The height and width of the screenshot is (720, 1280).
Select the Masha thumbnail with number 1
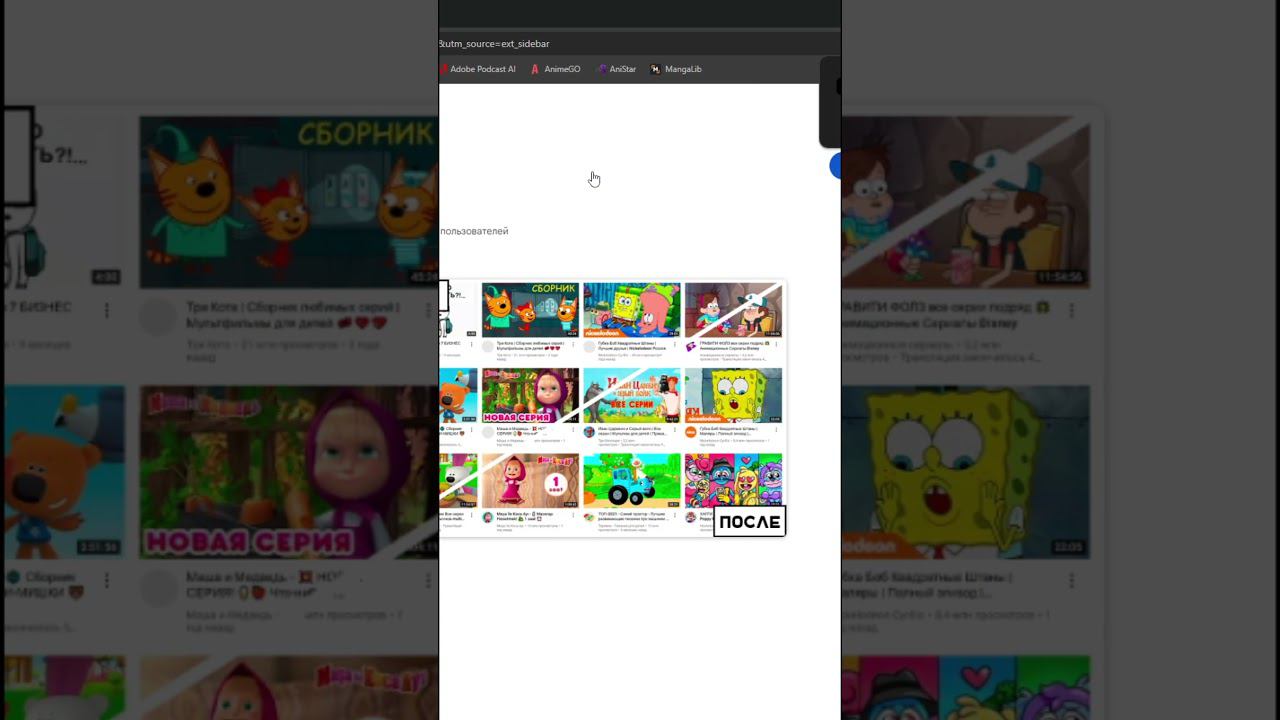[530, 481]
